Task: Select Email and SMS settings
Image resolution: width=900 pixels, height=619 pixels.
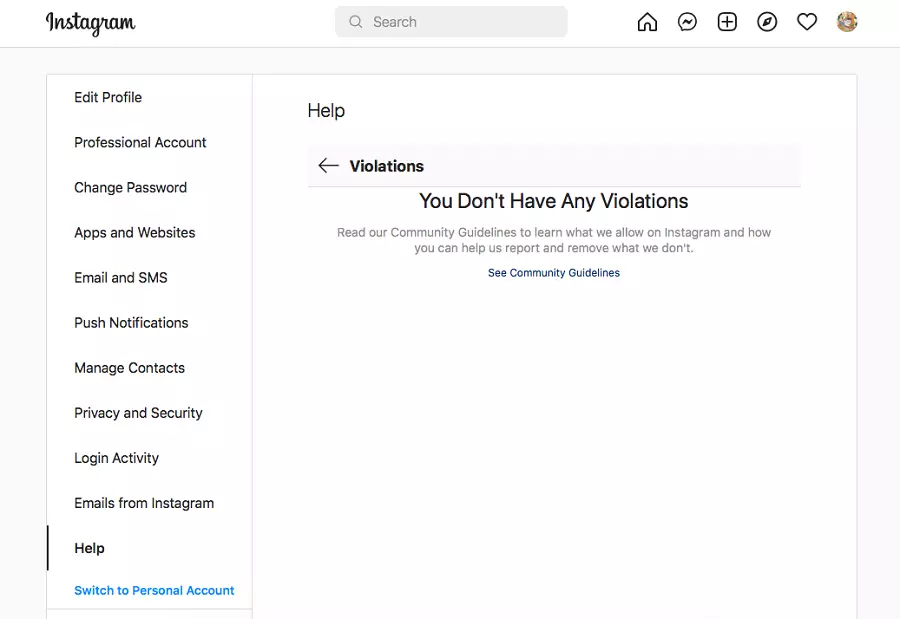Action: pyautogui.click(x=120, y=277)
